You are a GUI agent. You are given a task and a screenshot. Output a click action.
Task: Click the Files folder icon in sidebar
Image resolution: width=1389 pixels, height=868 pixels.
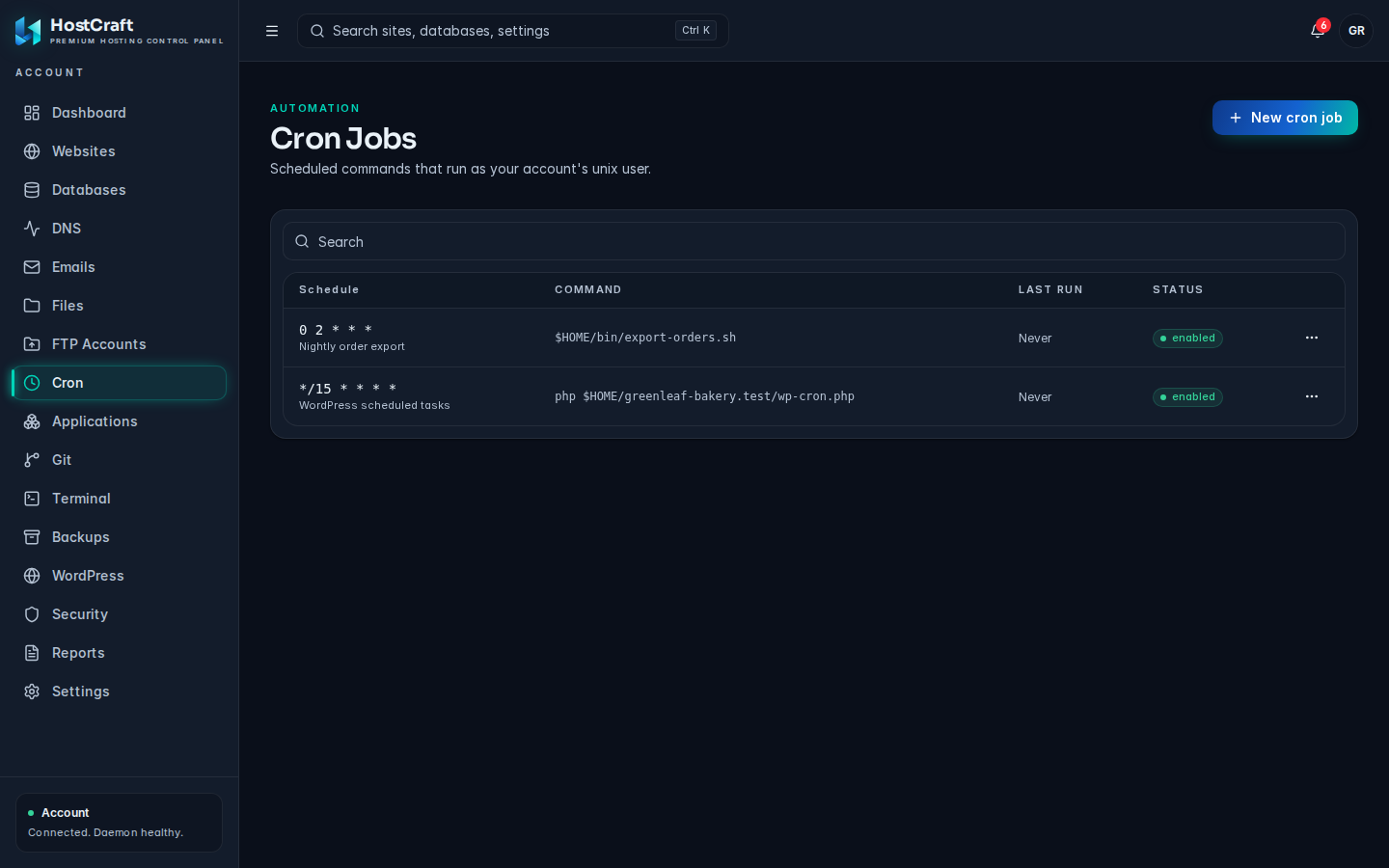pyautogui.click(x=32, y=306)
